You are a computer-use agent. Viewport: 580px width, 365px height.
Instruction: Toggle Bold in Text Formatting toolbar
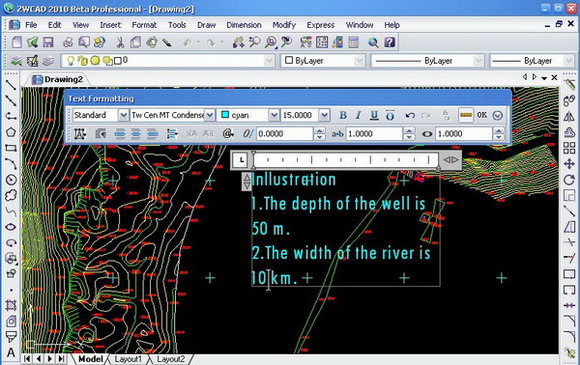point(343,115)
